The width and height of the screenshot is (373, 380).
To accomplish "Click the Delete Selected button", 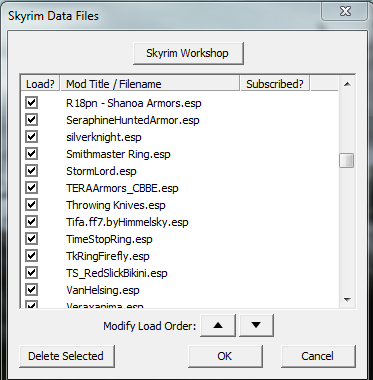I will click(67, 356).
